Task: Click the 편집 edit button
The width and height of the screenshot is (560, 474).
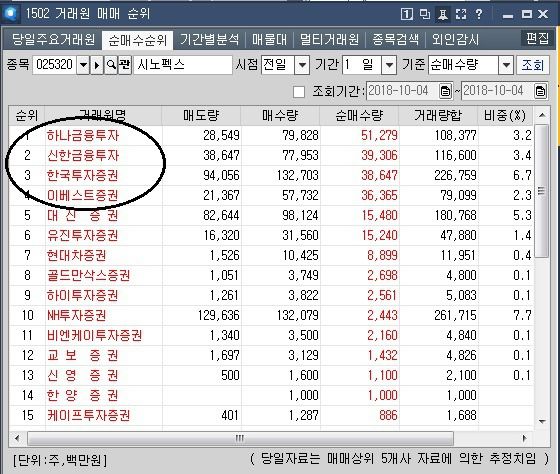Action: click(x=537, y=38)
